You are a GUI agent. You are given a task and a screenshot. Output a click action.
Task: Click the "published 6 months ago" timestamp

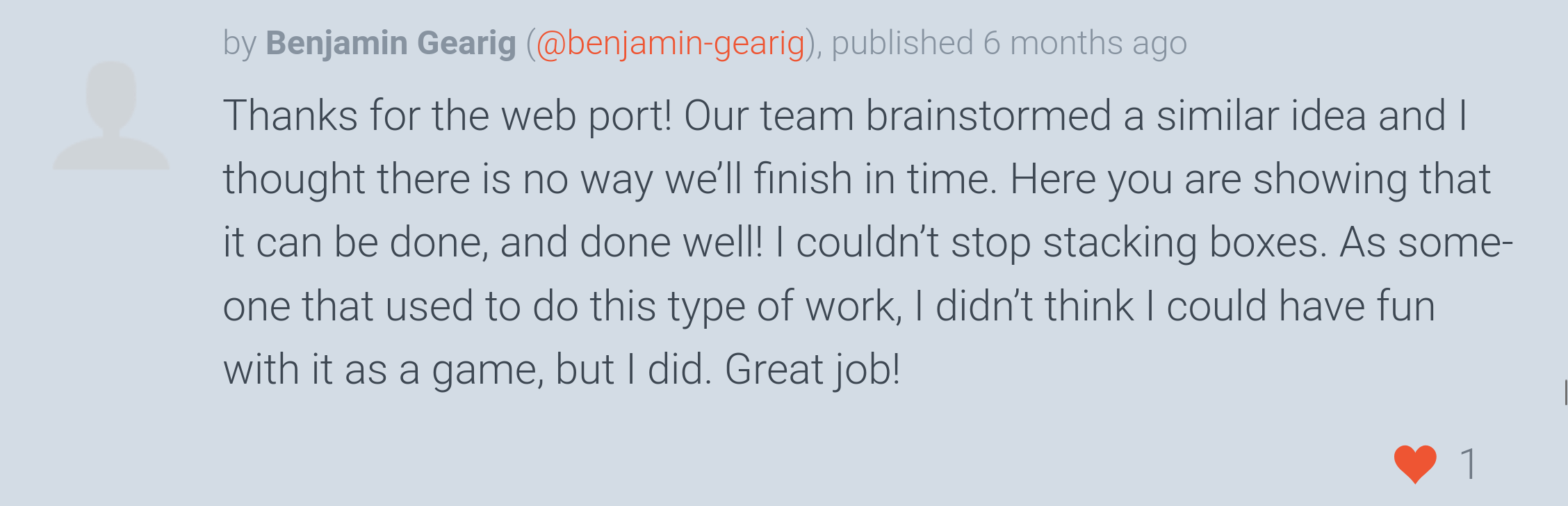1009,43
